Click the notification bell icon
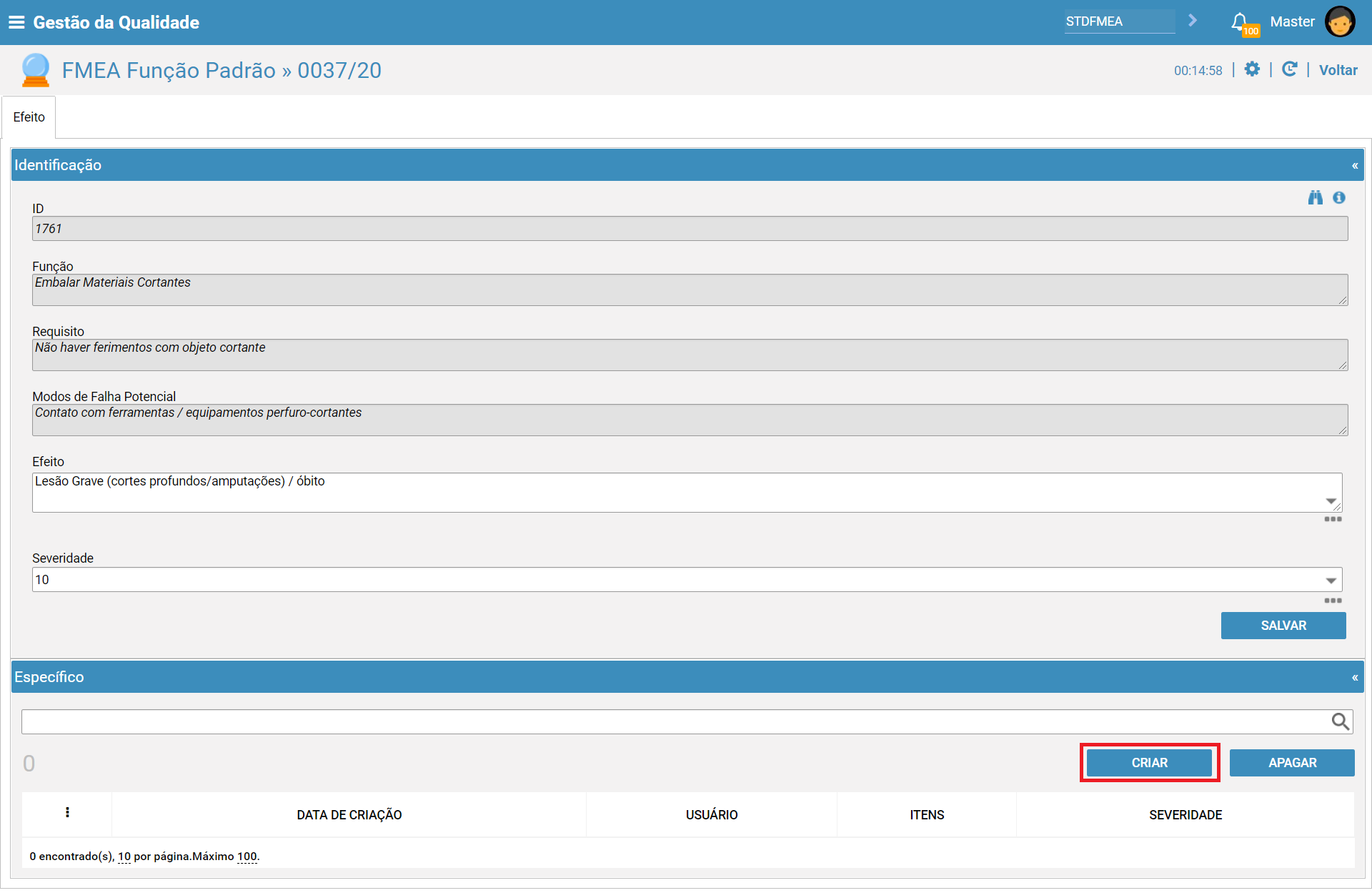Image resolution: width=1372 pixels, height=893 pixels. pyautogui.click(x=1241, y=22)
